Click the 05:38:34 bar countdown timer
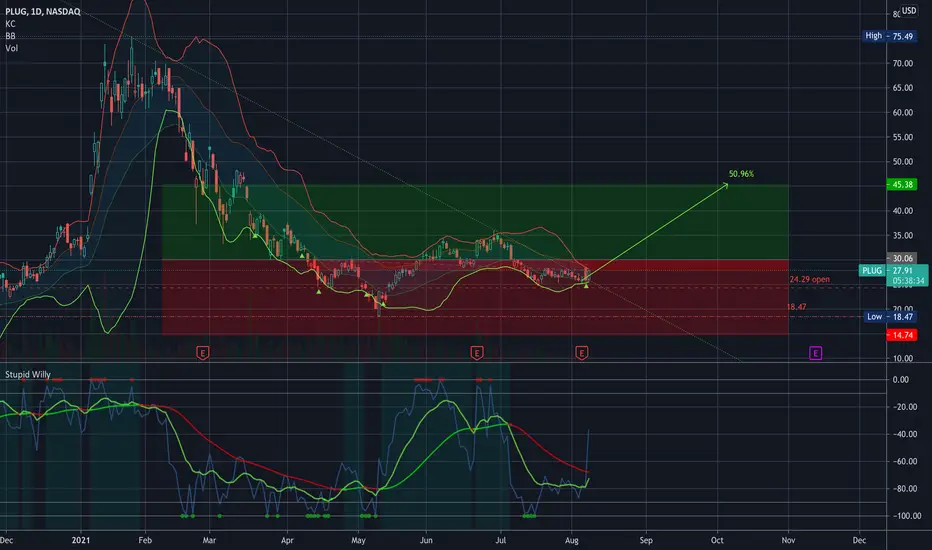This screenshot has width=932, height=550. [x=908, y=281]
